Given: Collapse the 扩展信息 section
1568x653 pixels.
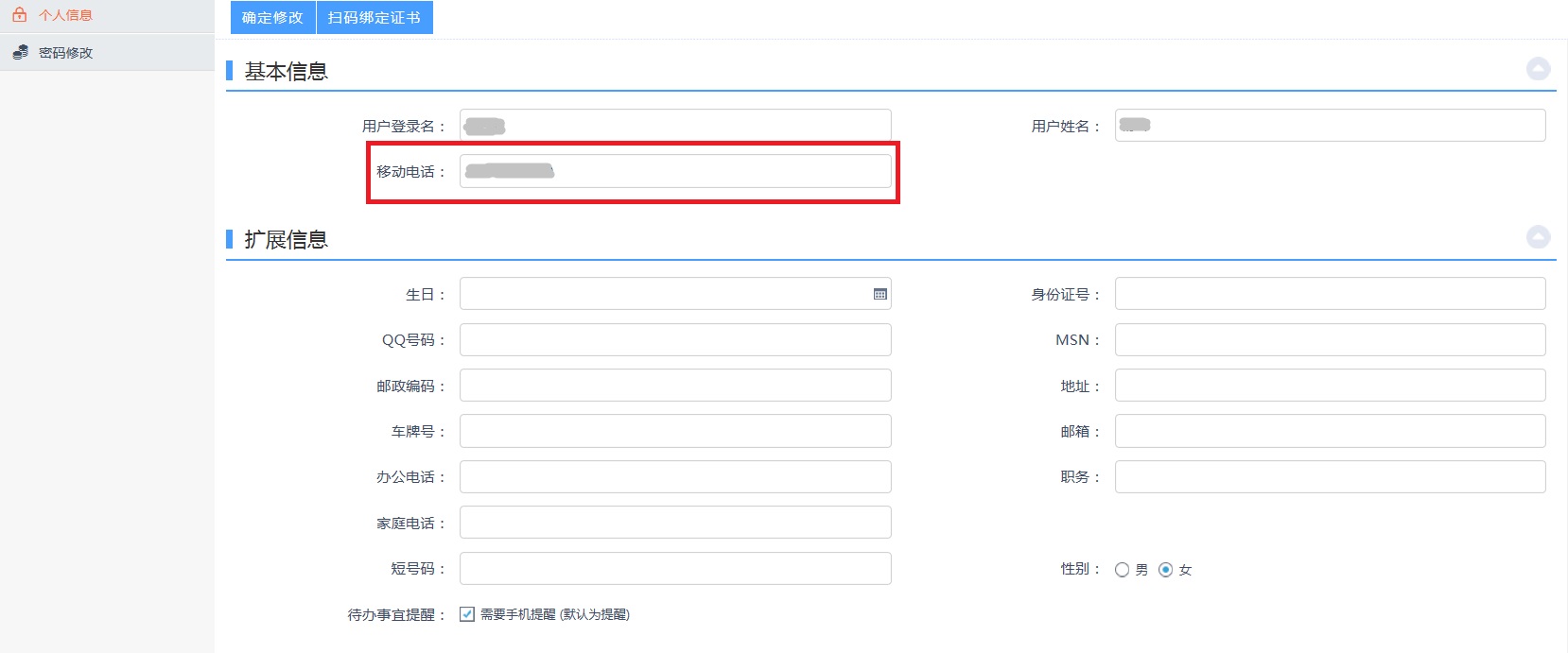Looking at the screenshot, I should click(x=1538, y=236).
